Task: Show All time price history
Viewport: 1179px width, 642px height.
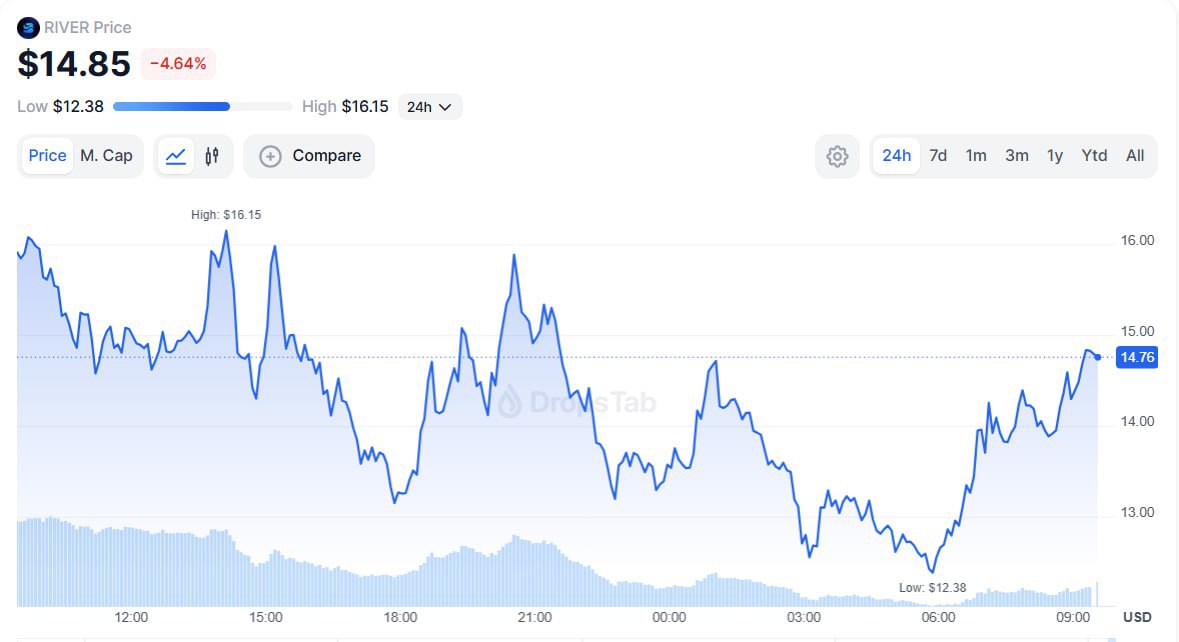Action: [x=1135, y=156]
